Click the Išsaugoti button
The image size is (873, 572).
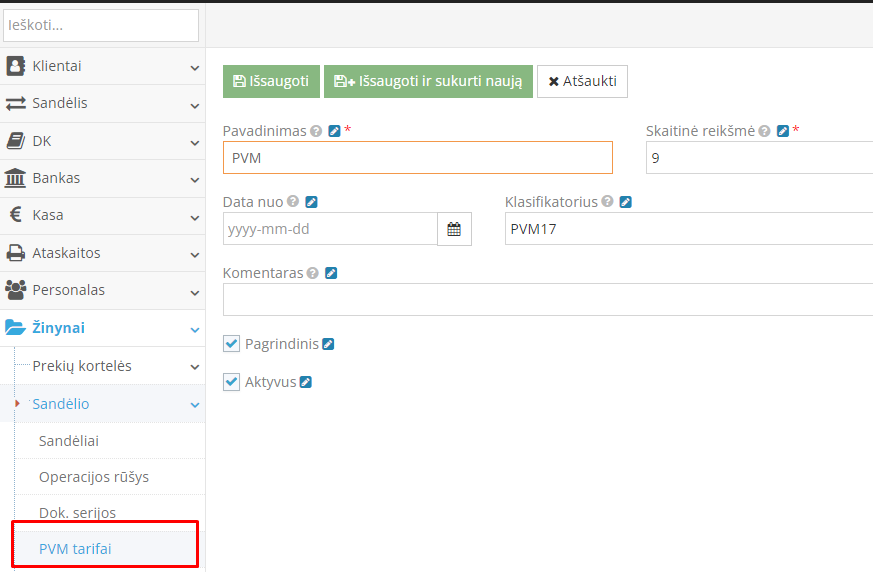(x=271, y=81)
